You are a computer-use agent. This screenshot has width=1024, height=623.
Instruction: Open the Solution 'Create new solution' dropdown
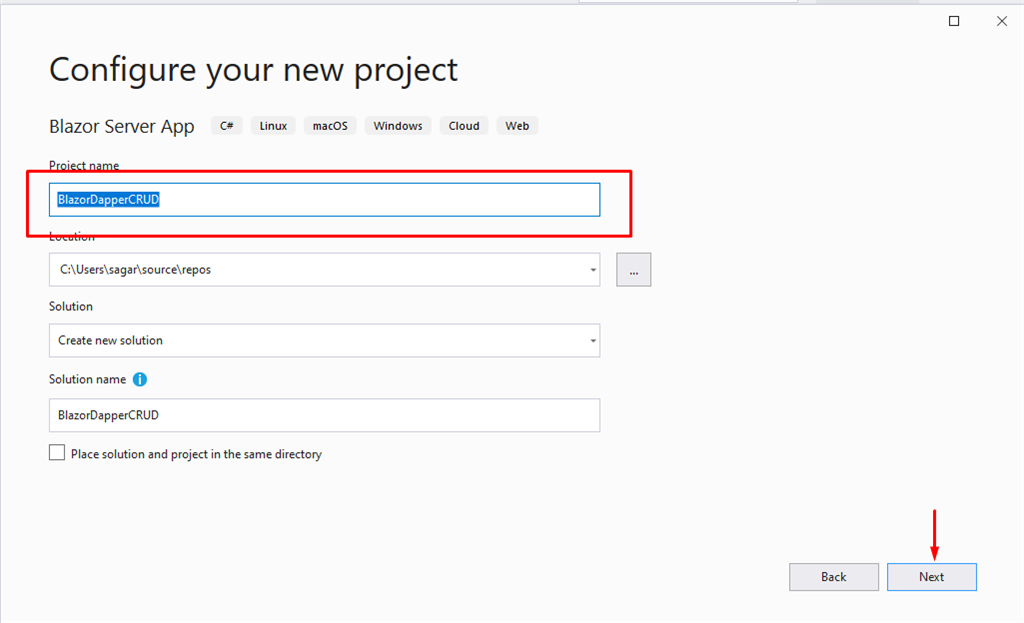pos(324,340)
